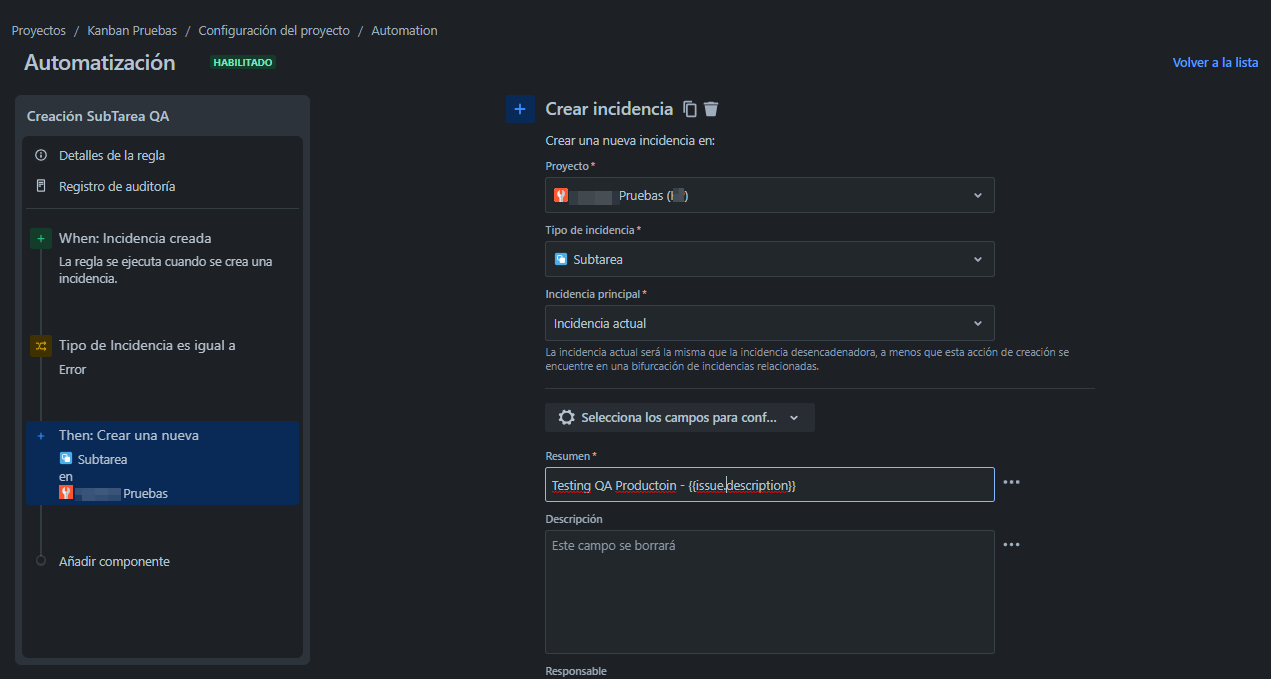The height and width of the screenshot is (679, 1271).
Task: Select Then: Crear una nueva step
Action: click(x=163, y=463)
